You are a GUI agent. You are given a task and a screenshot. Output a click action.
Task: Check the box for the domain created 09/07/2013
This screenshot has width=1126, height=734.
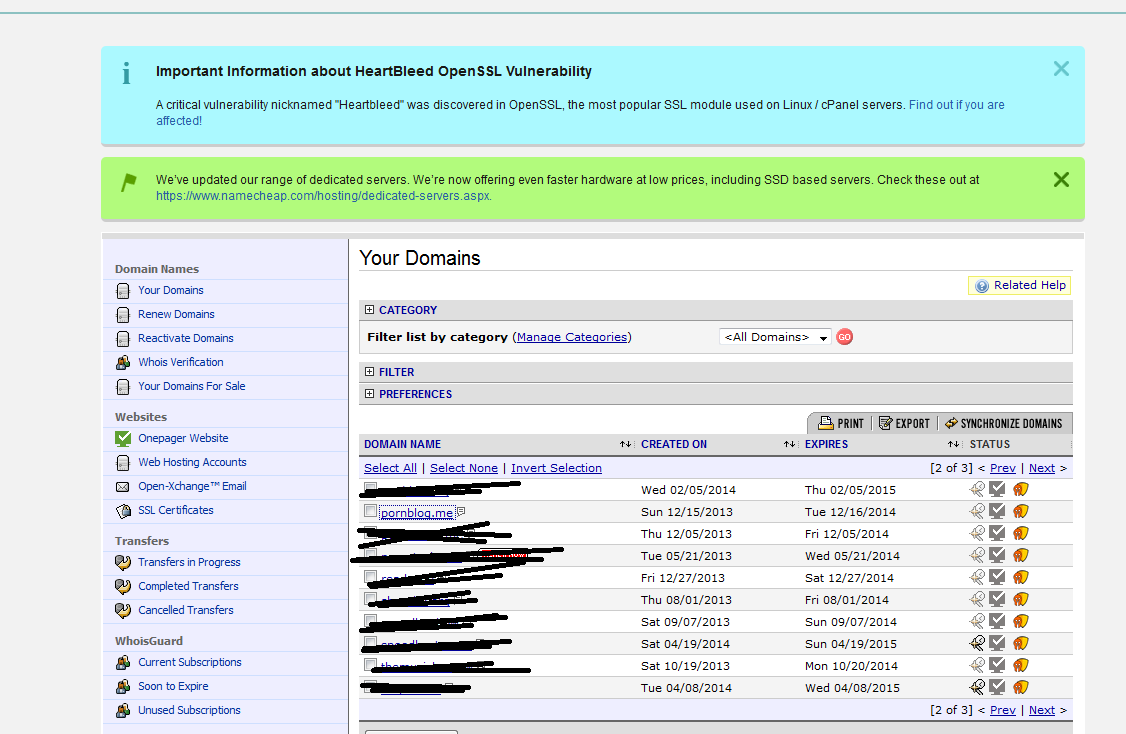pyautogui.click(x=371, y=621)
